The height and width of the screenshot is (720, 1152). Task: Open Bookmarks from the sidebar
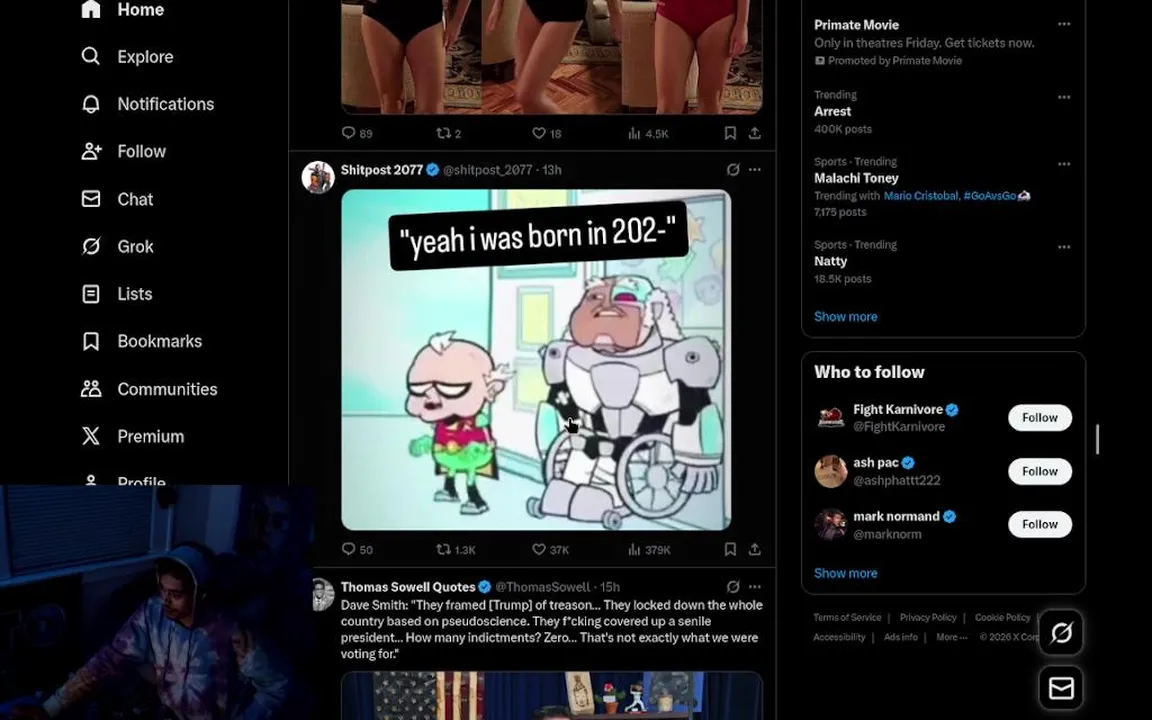pyautogui.click(x=142, y=341)
